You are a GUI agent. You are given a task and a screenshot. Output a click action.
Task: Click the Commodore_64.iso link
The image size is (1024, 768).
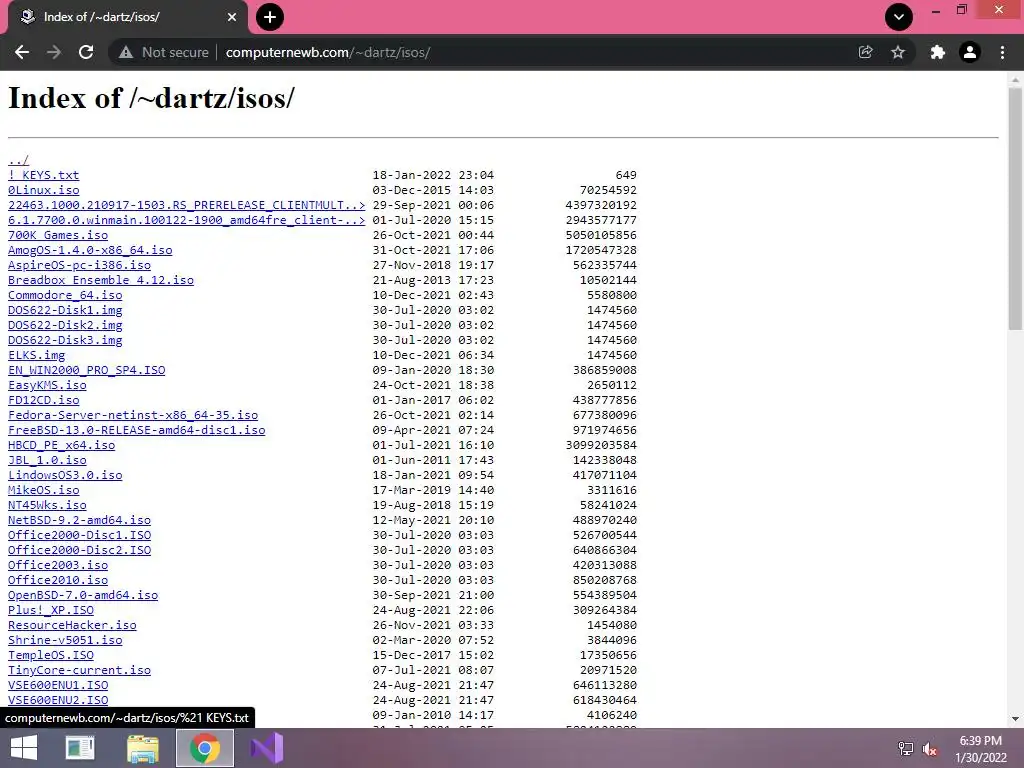point(65,295)
